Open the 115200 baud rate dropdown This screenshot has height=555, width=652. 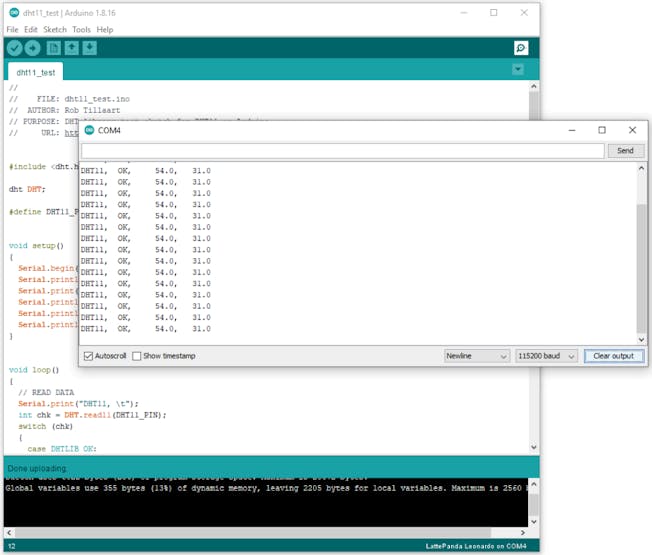(x=546, y=356)
